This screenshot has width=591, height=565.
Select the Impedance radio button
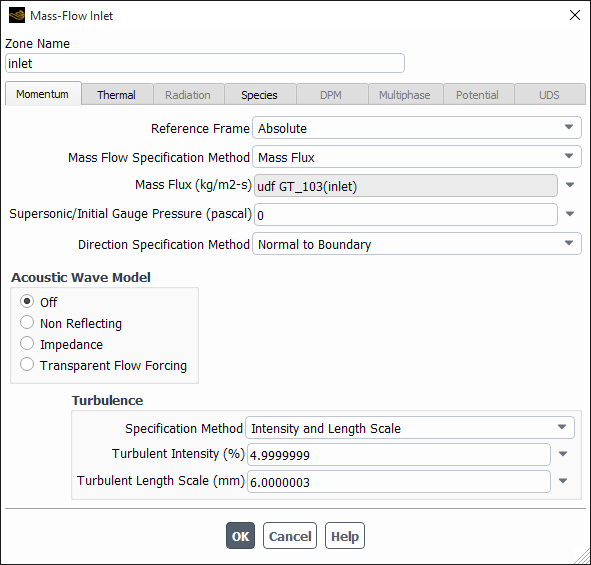click(27, 344)
